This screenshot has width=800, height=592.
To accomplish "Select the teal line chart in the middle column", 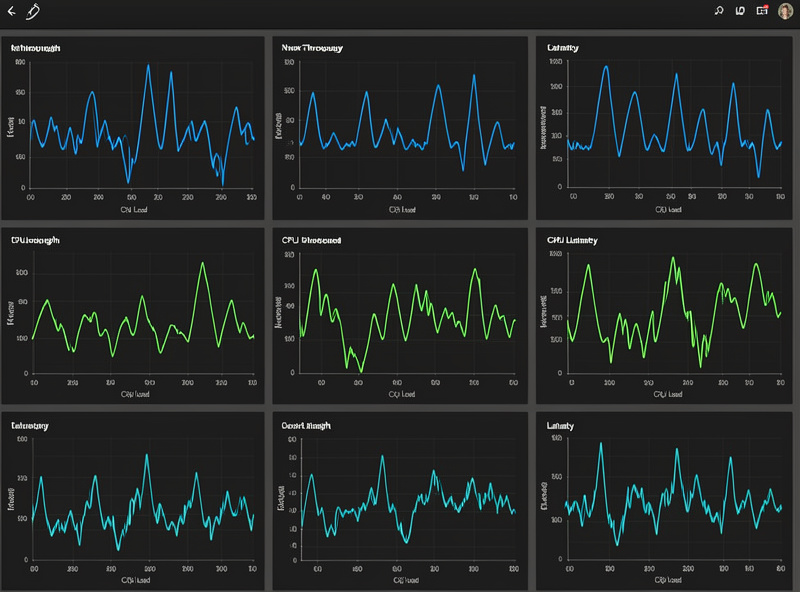I will point(400,502).
